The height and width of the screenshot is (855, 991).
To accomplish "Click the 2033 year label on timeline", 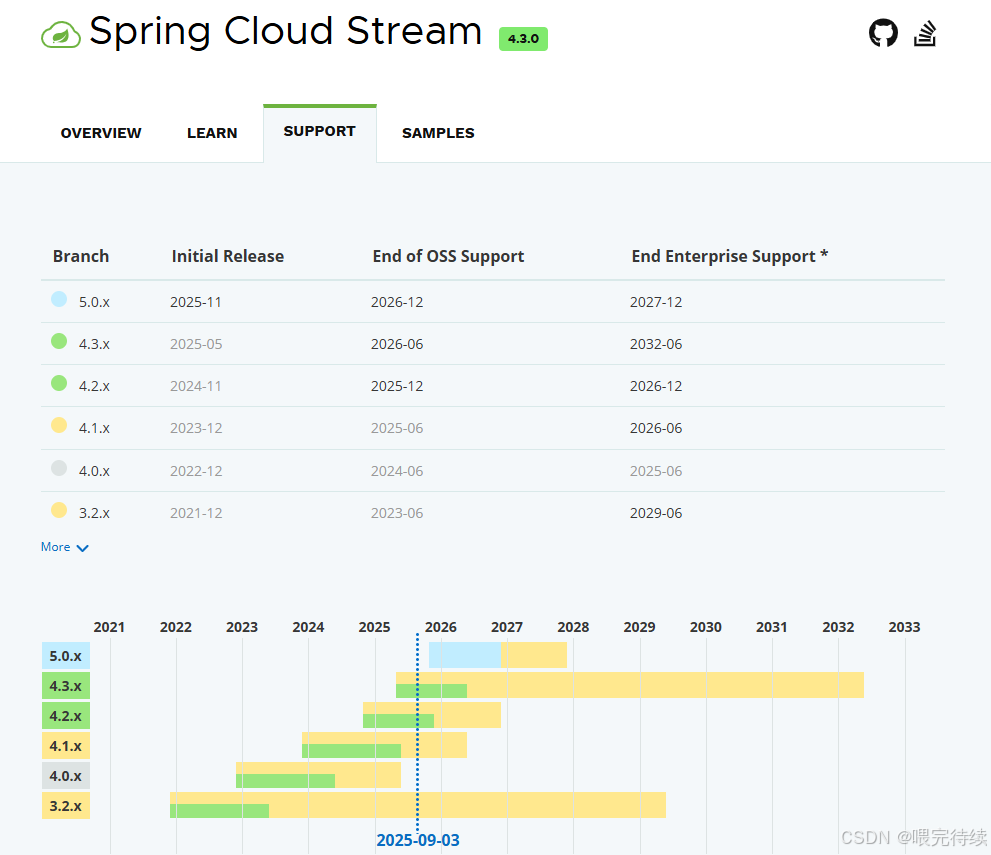I will pyautogui.click(x=904, y=627).
